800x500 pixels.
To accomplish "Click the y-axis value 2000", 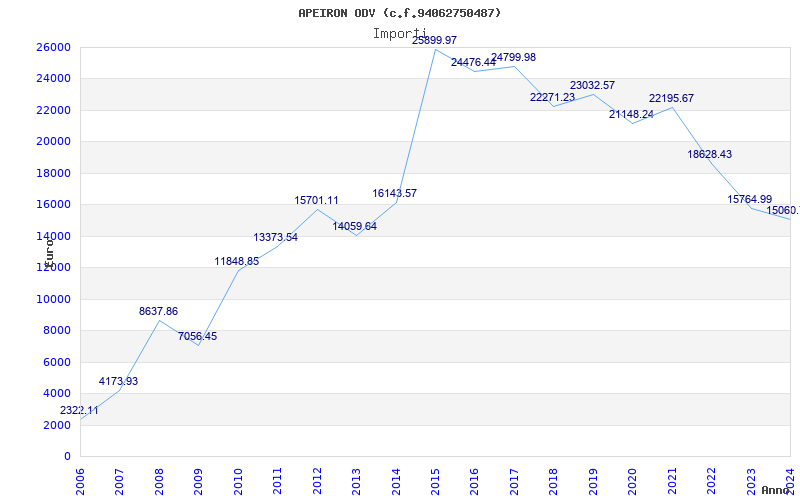I will [57, 425].
